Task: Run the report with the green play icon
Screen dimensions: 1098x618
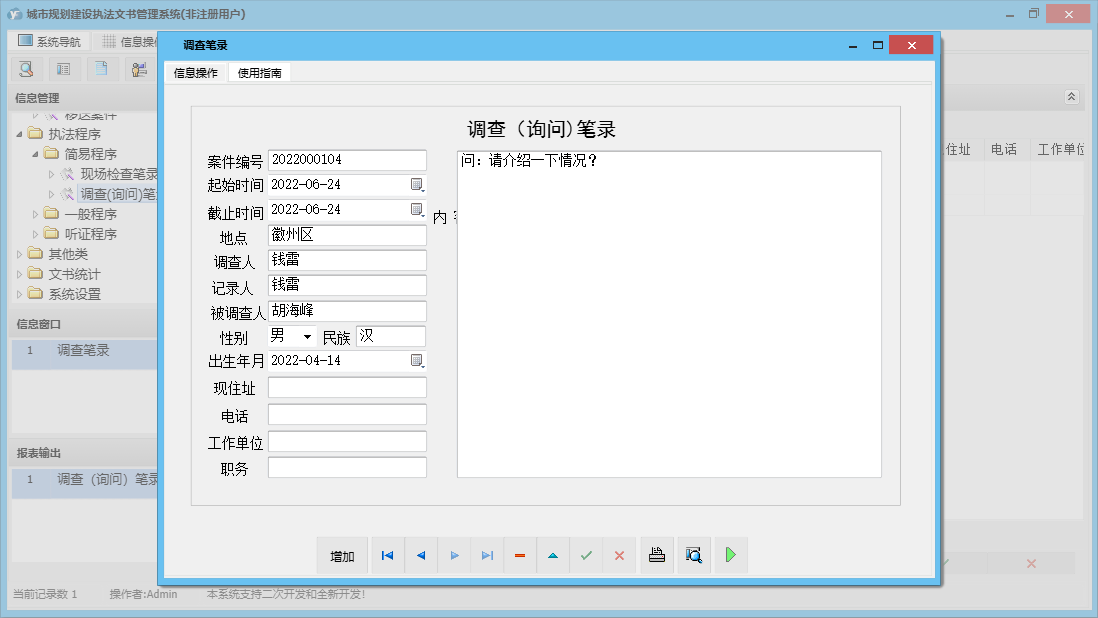Action: [x=730, y=555]
